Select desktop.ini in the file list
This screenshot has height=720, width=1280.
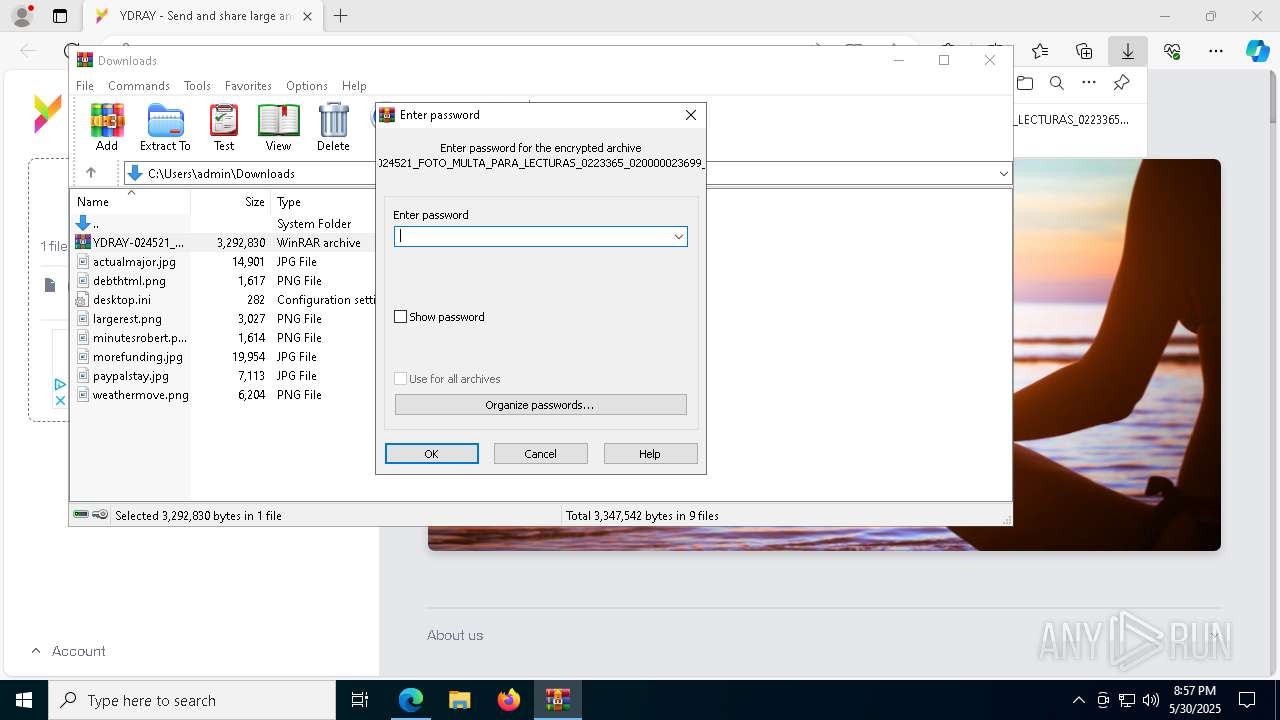pyautogui.click(x=122, y=300)
